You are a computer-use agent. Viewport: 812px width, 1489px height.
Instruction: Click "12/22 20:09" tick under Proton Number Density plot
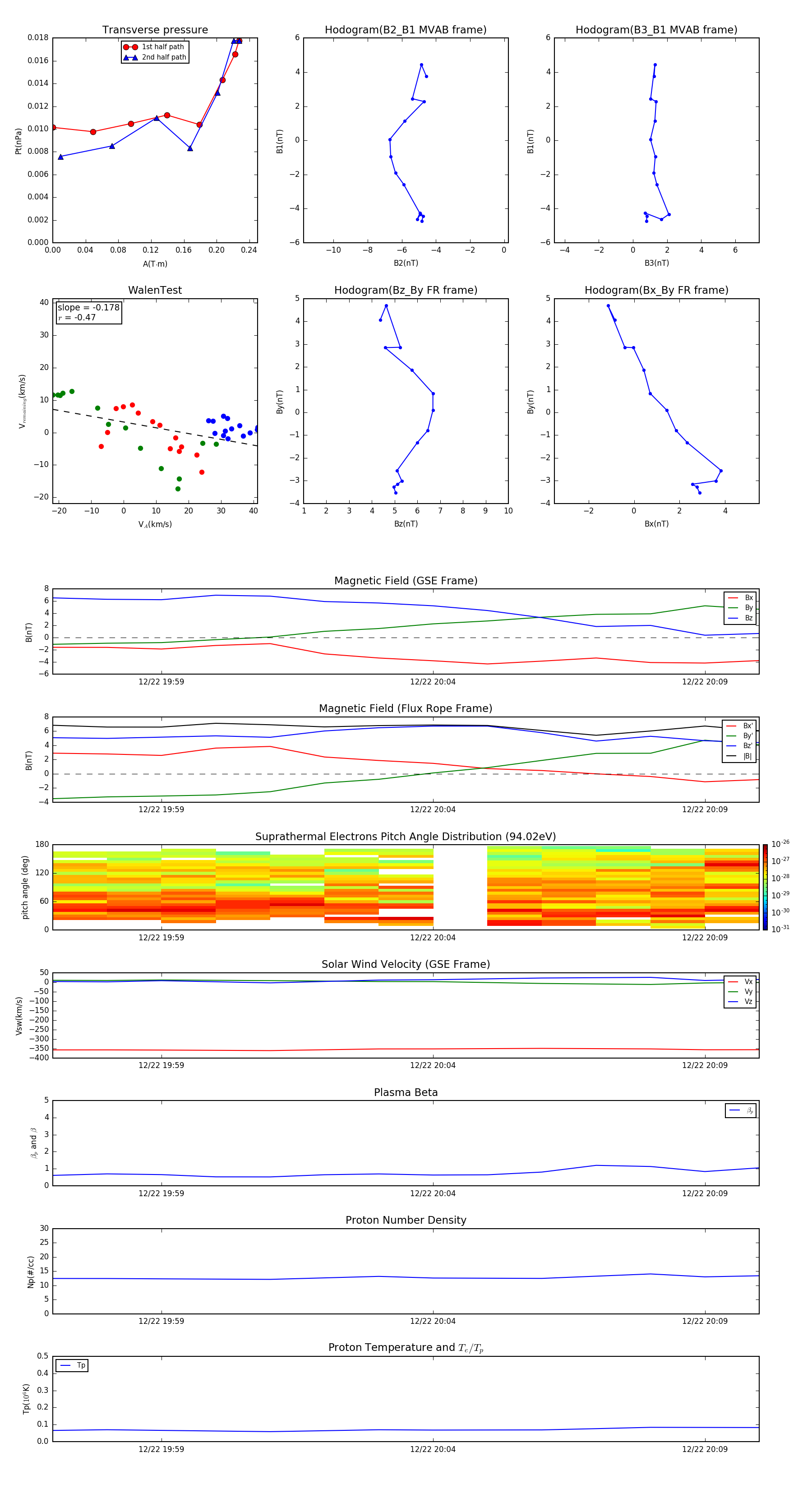point(705,1321)
